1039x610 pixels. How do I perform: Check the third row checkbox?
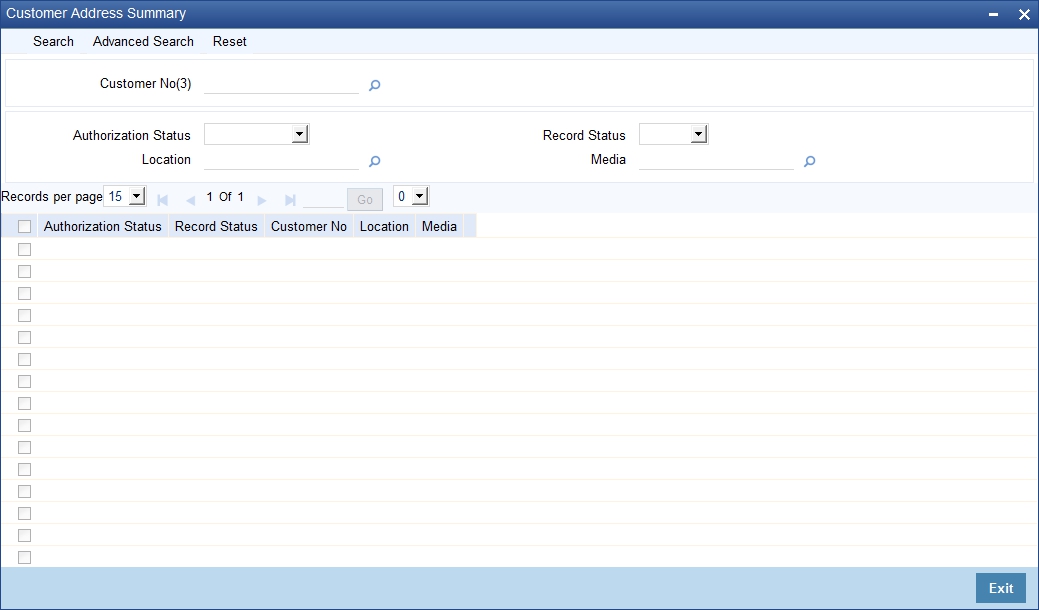(25, 293)
